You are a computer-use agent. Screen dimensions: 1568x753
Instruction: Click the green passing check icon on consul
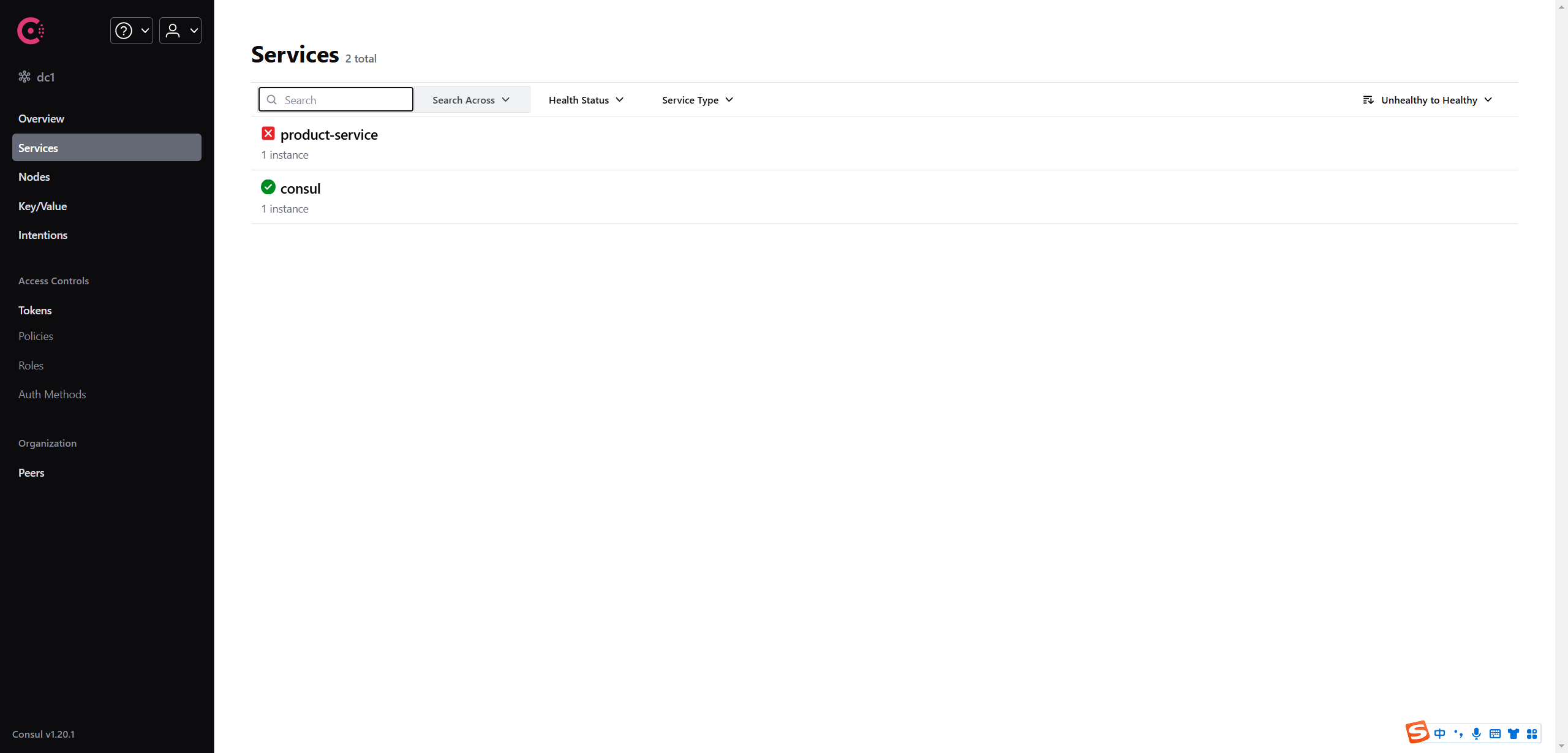[268, 187]
